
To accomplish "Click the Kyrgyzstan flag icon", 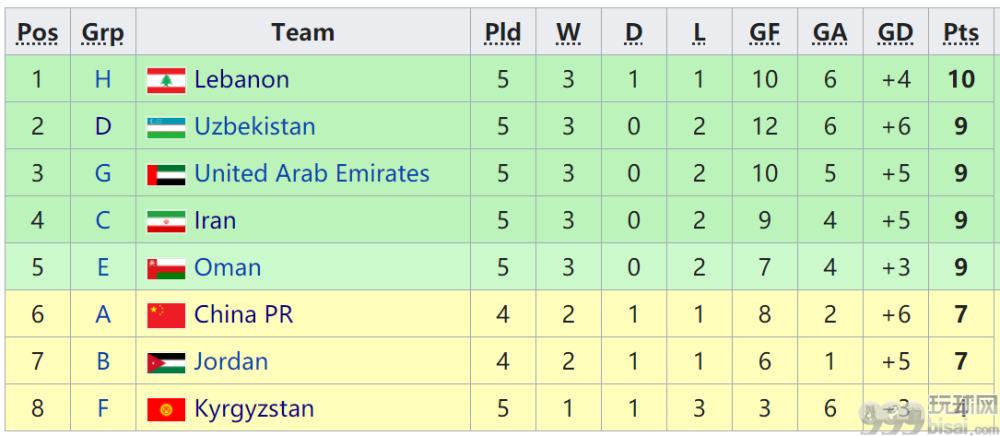I will (x=166, y=409).
